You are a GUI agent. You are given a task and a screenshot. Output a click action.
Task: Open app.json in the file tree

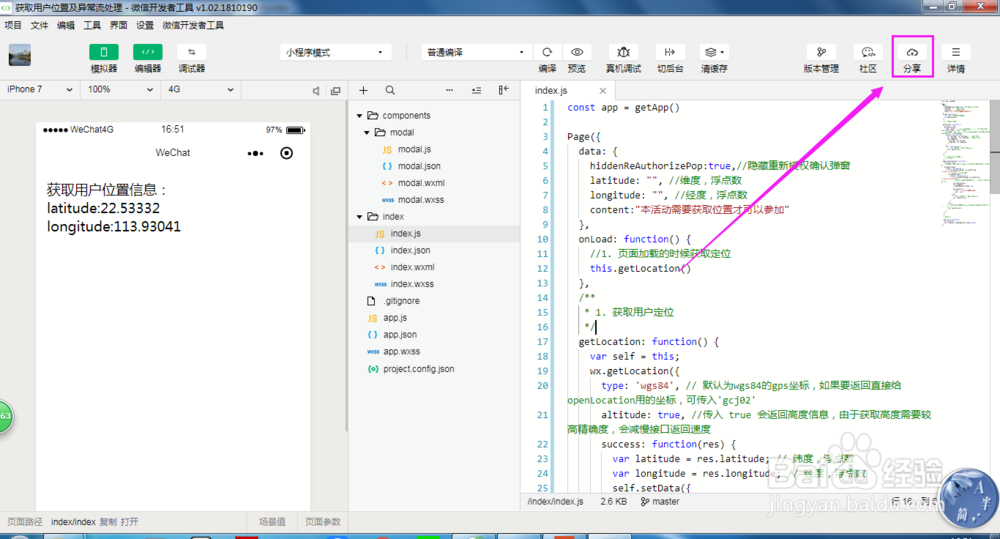point(399,335)
